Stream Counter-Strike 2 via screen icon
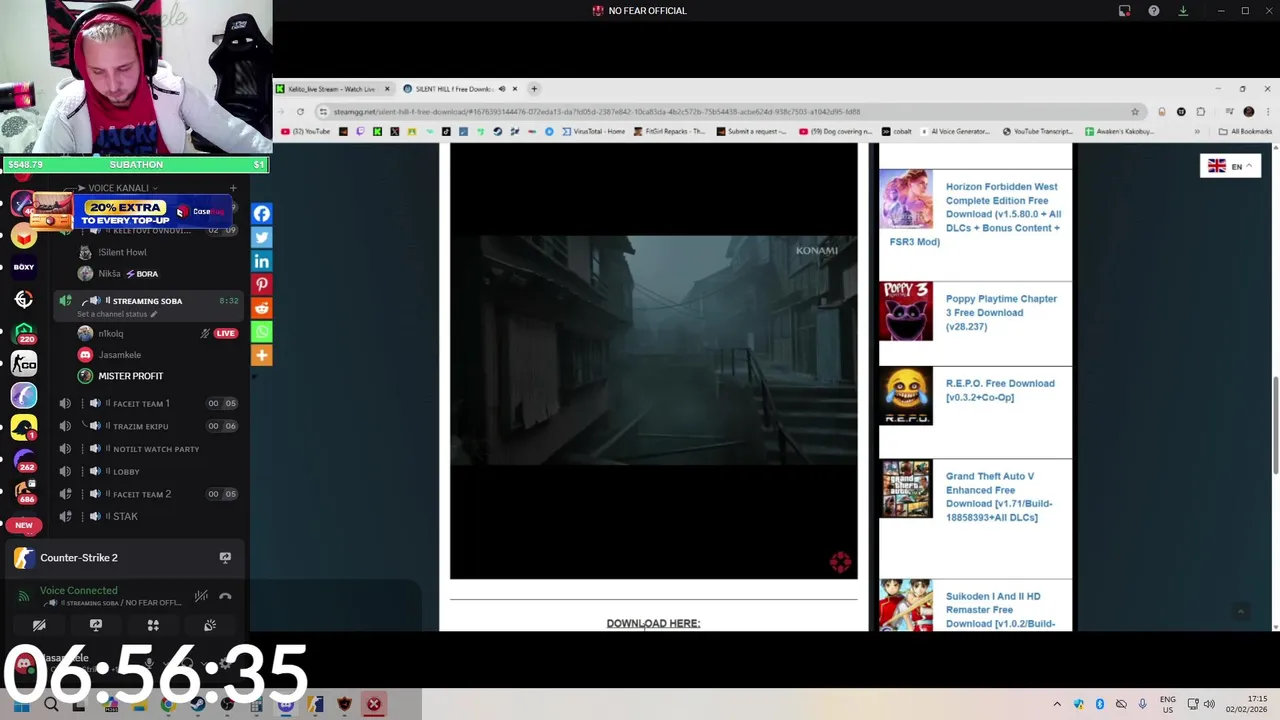Image resolution: width=1280 pixels, height=720 pixels. coord(225,557)
